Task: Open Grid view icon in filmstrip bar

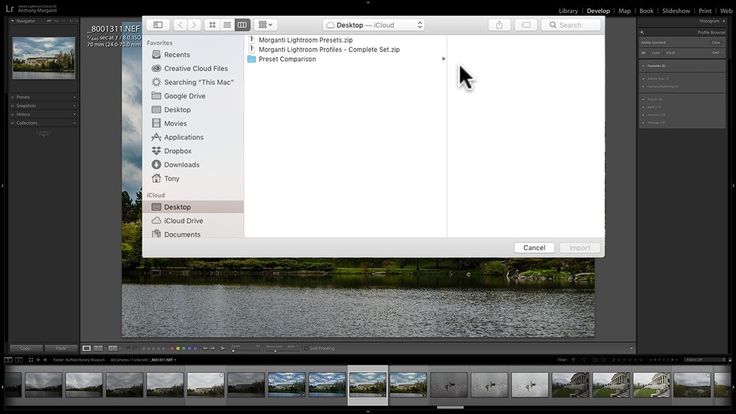Action: pyautogui.click(x=31, y=360)
